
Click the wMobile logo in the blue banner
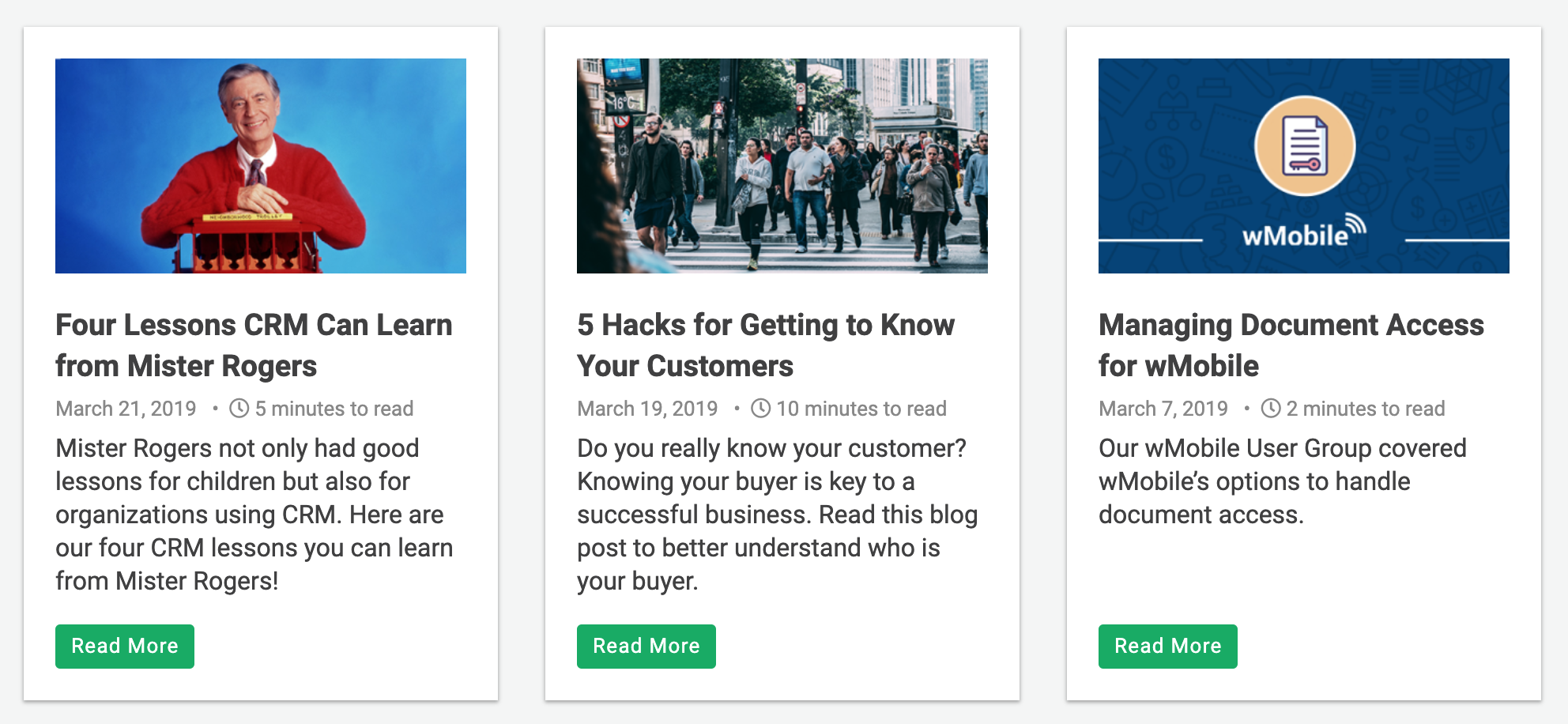(x=1304, y=231)
